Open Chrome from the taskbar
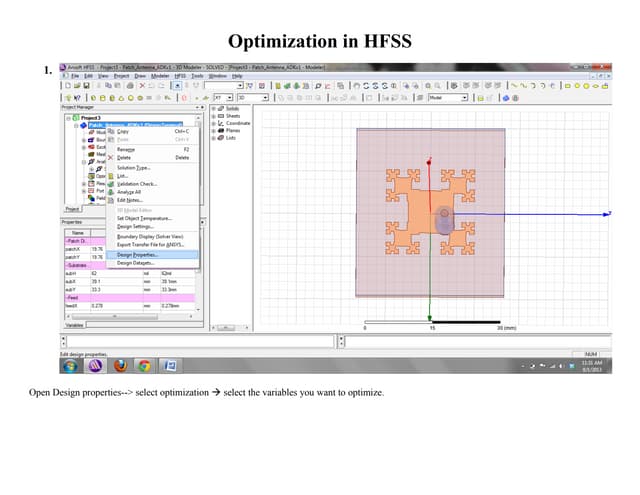The height and width of the screenshot is (495, 640). [145, 366]
